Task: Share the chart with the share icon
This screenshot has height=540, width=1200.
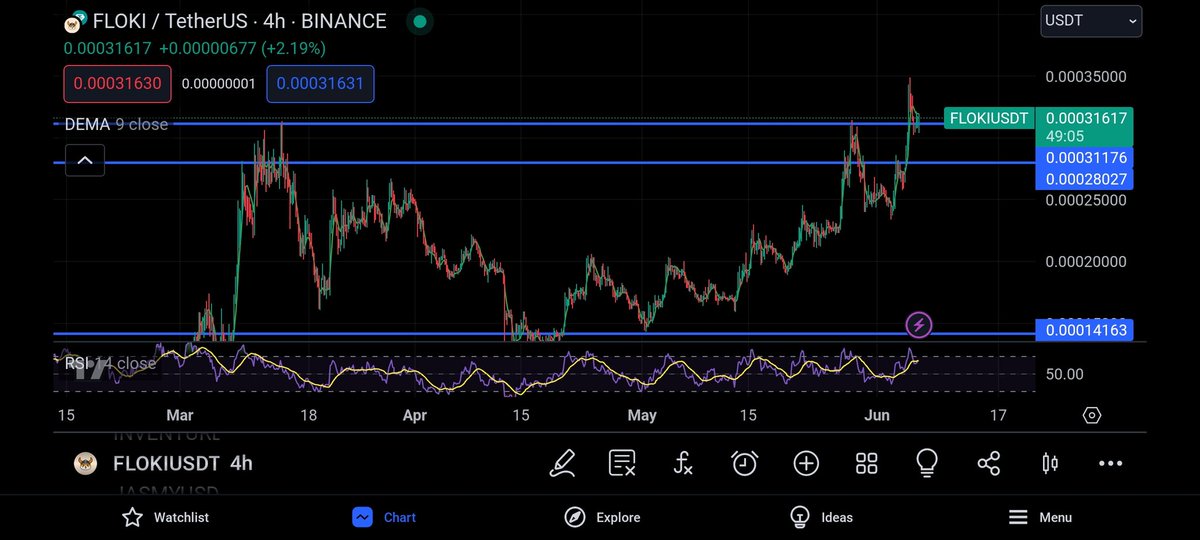Action: click(988, 463)
